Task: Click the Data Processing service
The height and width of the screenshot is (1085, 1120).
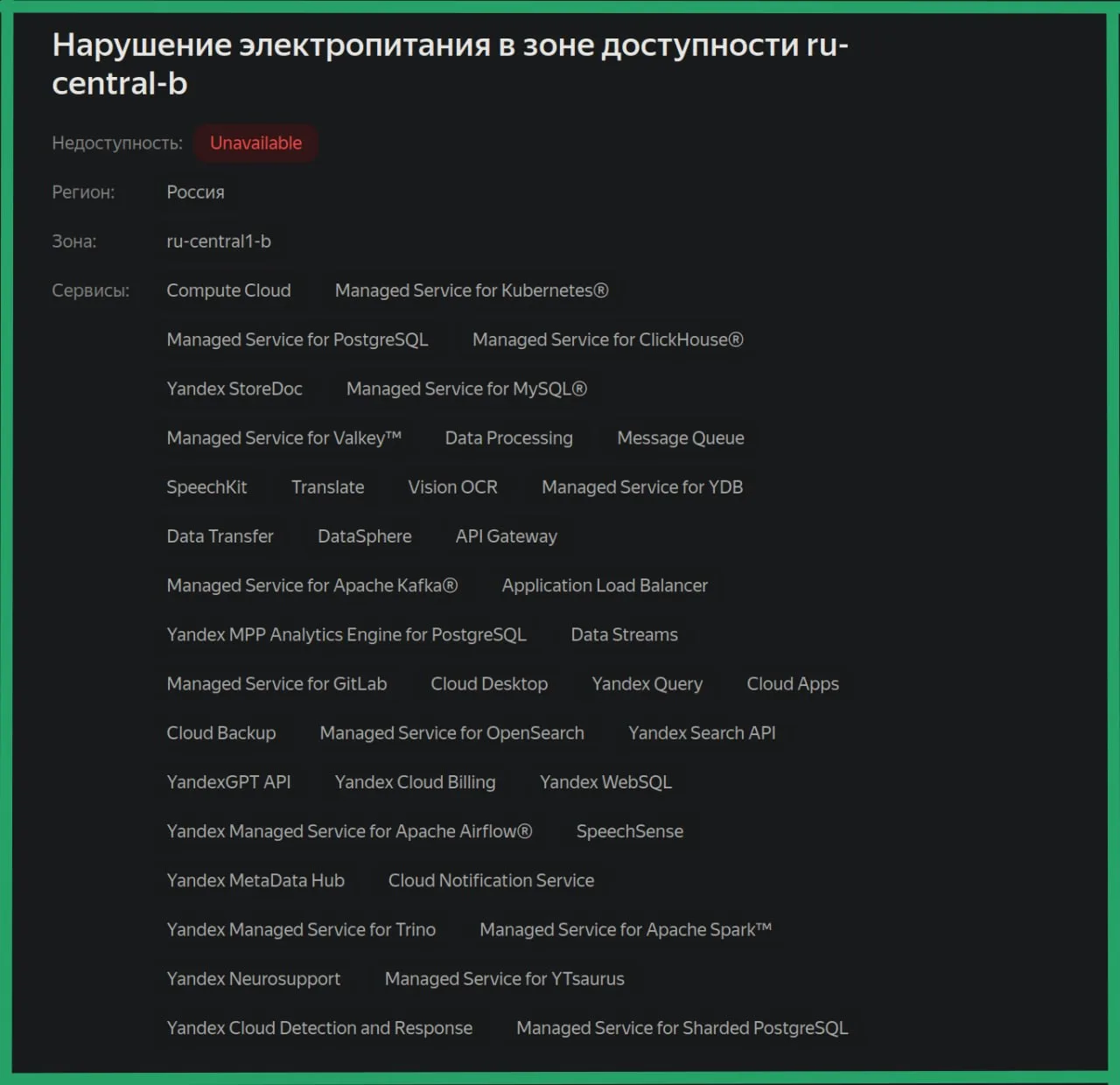Action: coord(509,437)
